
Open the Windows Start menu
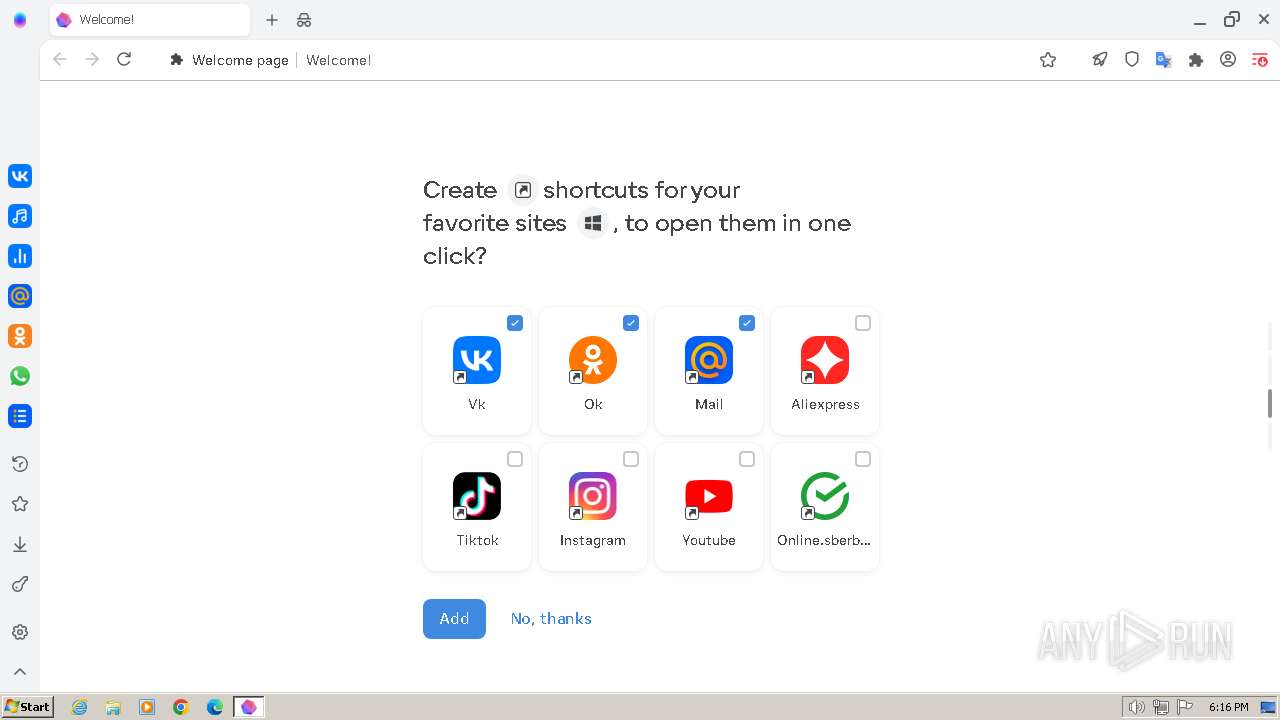point(28,707)
